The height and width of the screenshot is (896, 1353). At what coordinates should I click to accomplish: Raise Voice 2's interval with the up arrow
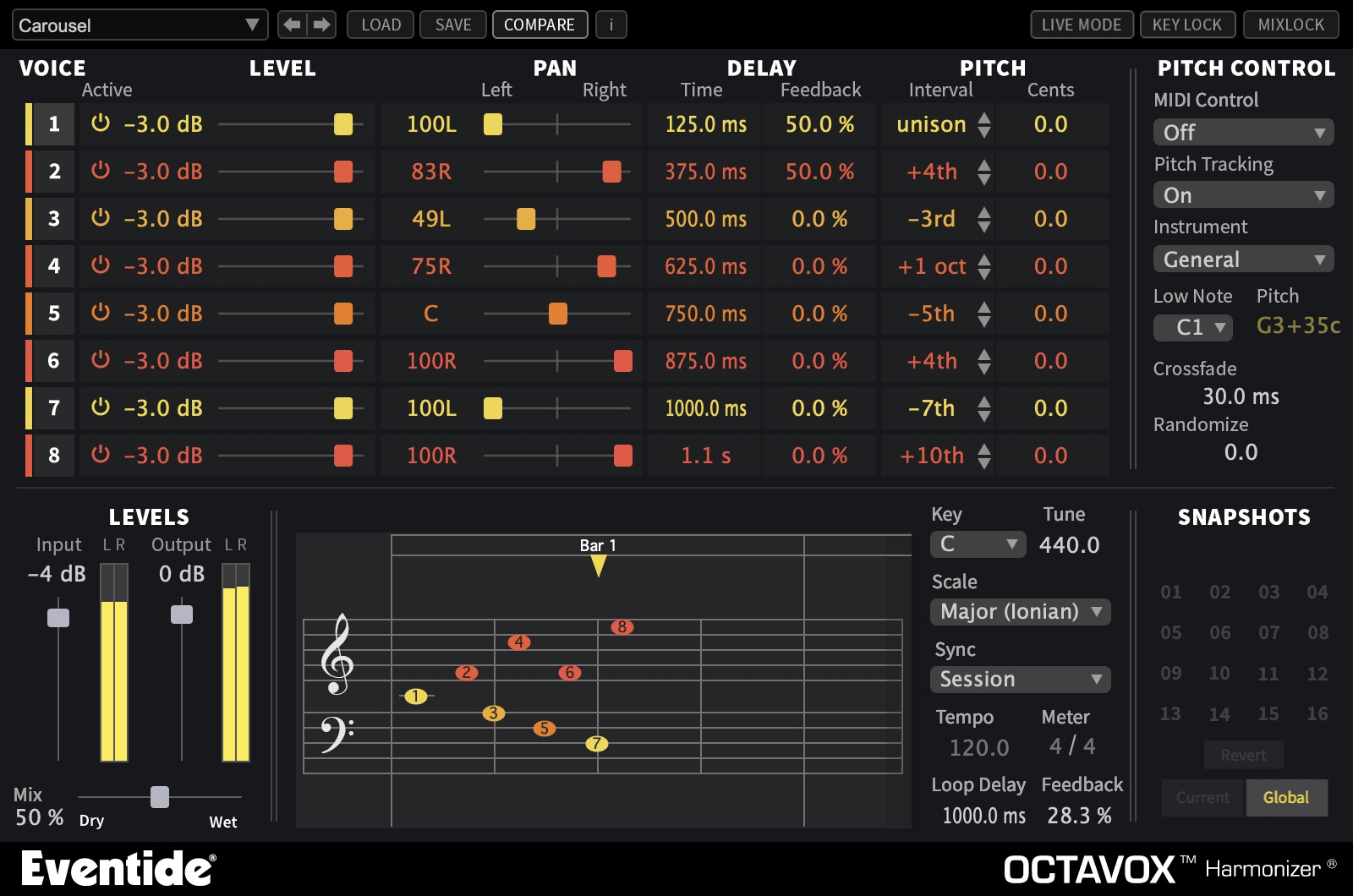pyautogui.click(x=983, y=166)
